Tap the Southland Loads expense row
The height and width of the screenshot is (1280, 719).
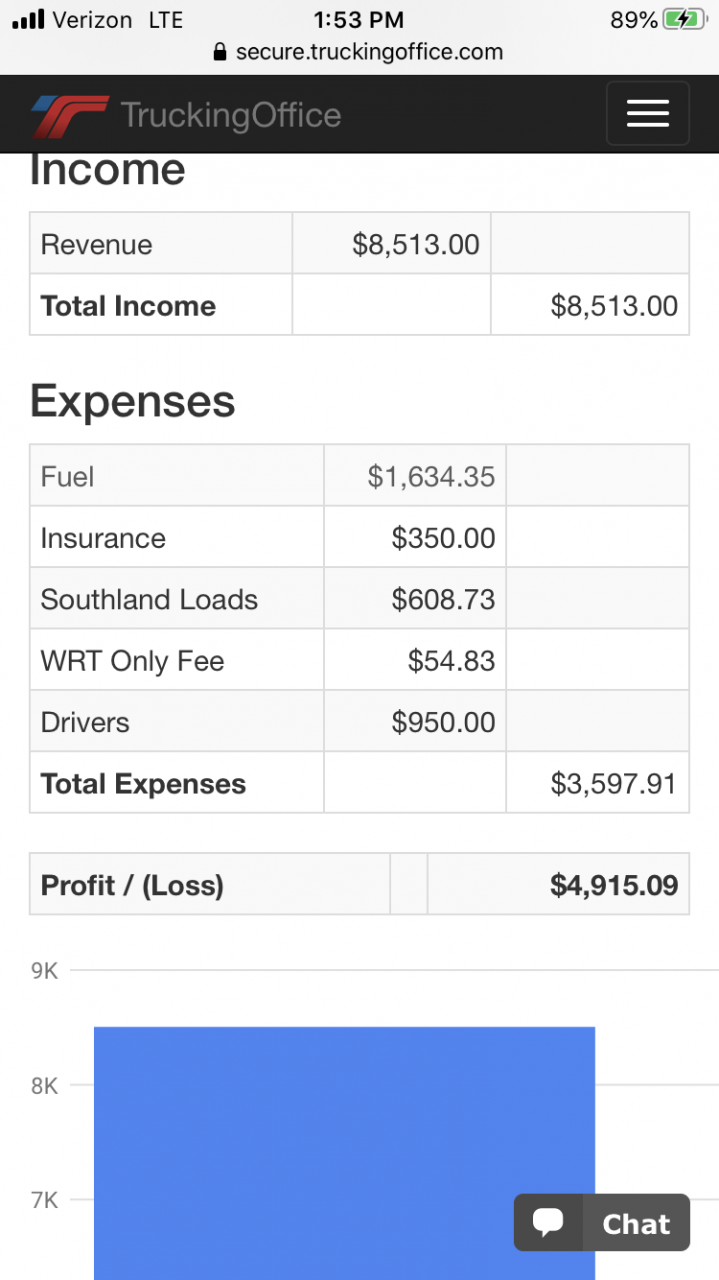[359, 599]
